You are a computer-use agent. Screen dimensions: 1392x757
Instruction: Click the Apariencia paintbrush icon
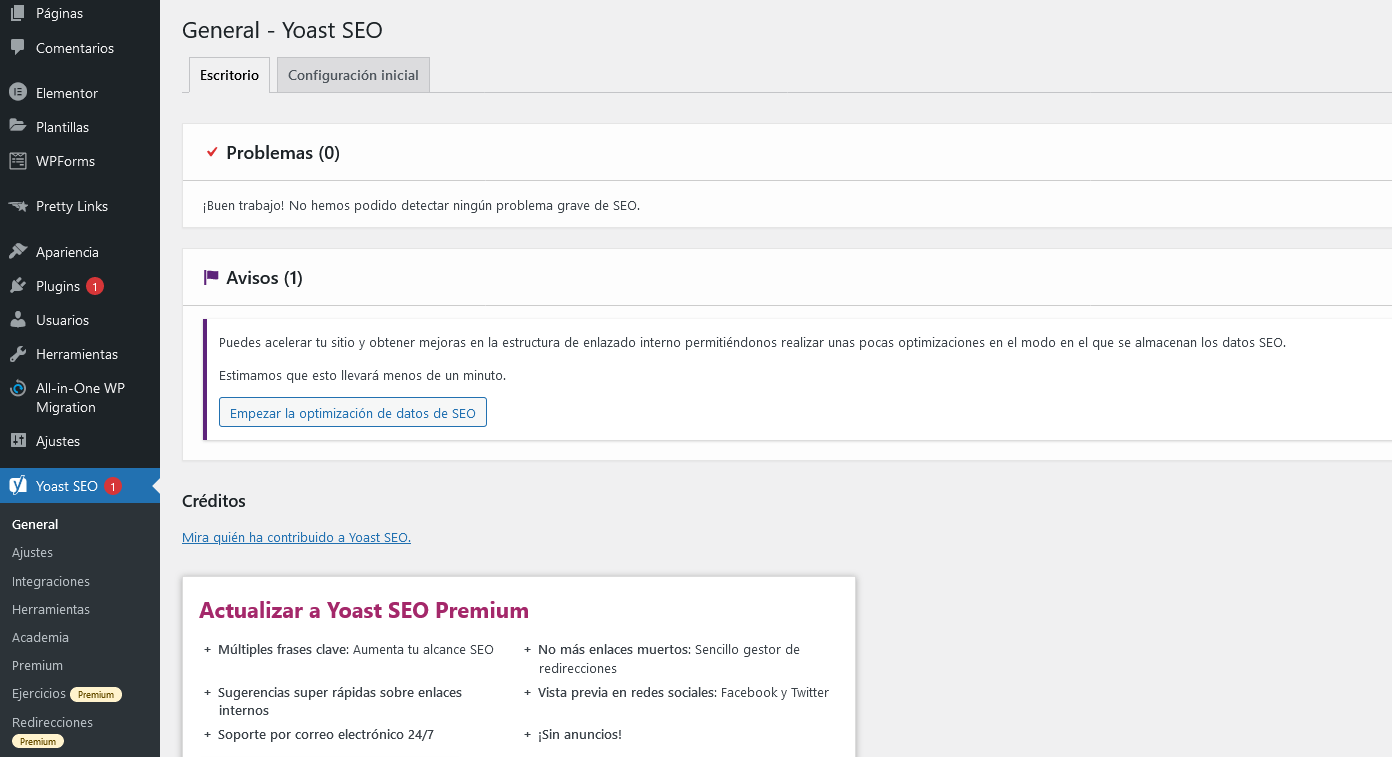17,252
